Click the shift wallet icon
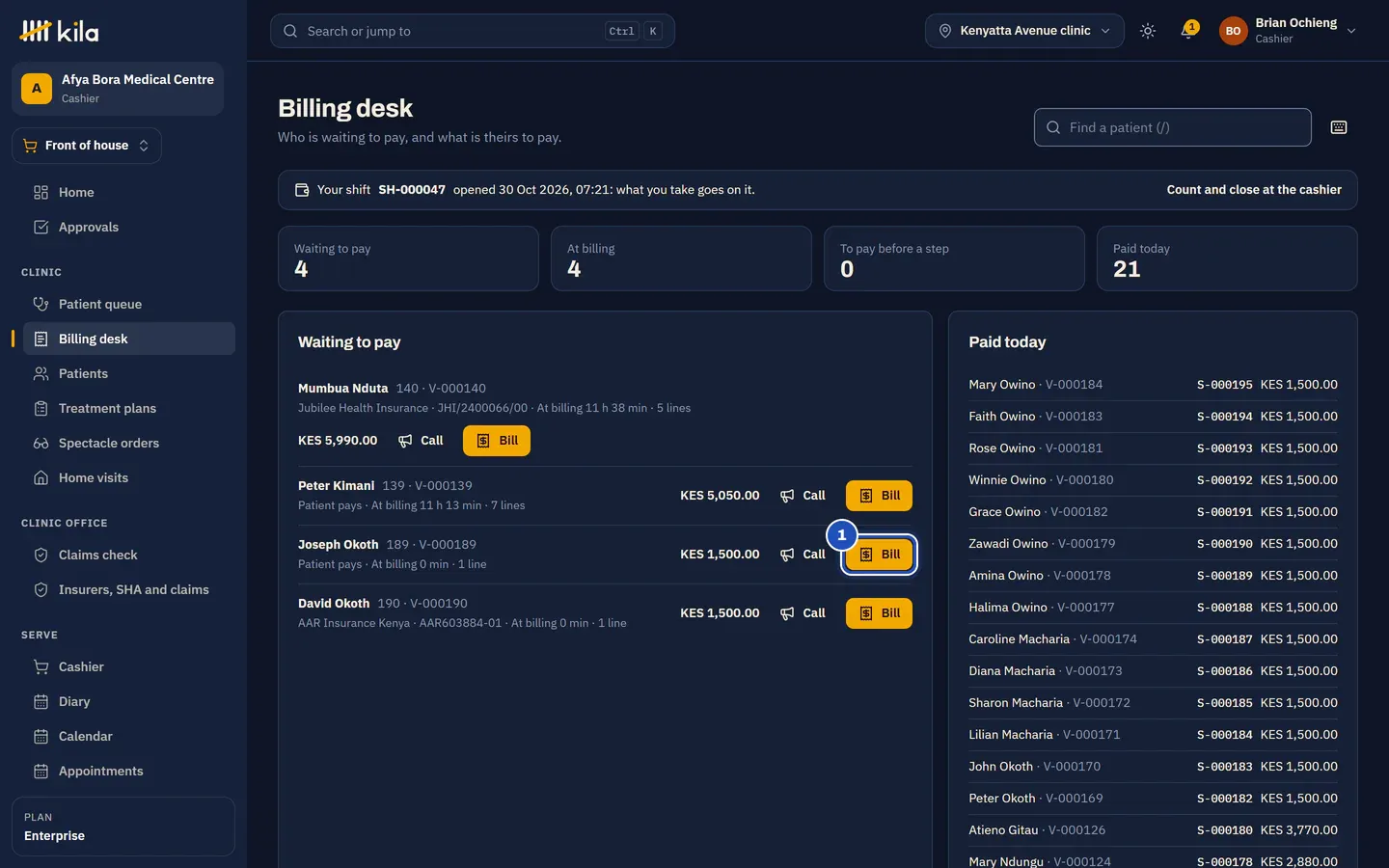This screenshot has height=868, width=1389. click(302, 190)
